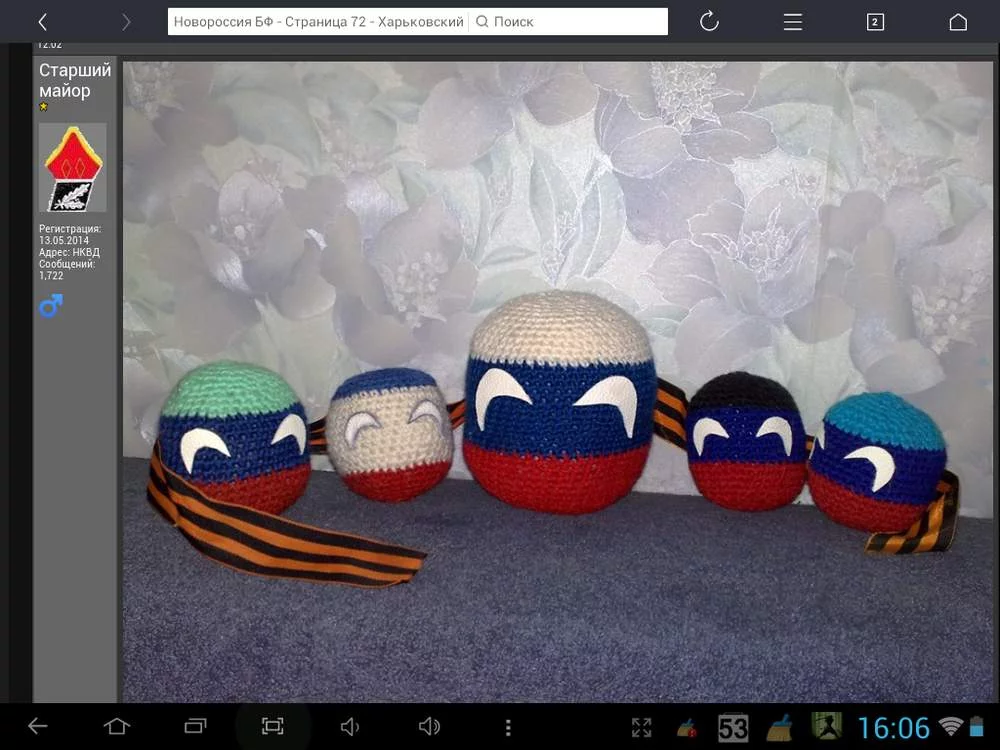
Task: Focus the Поиск search field
Action: point(569,22)
